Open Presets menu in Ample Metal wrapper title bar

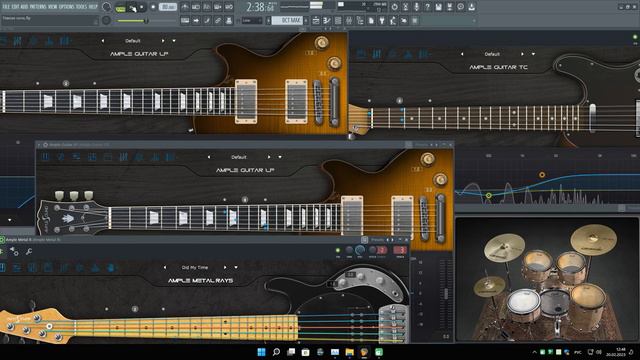[378, 240]
